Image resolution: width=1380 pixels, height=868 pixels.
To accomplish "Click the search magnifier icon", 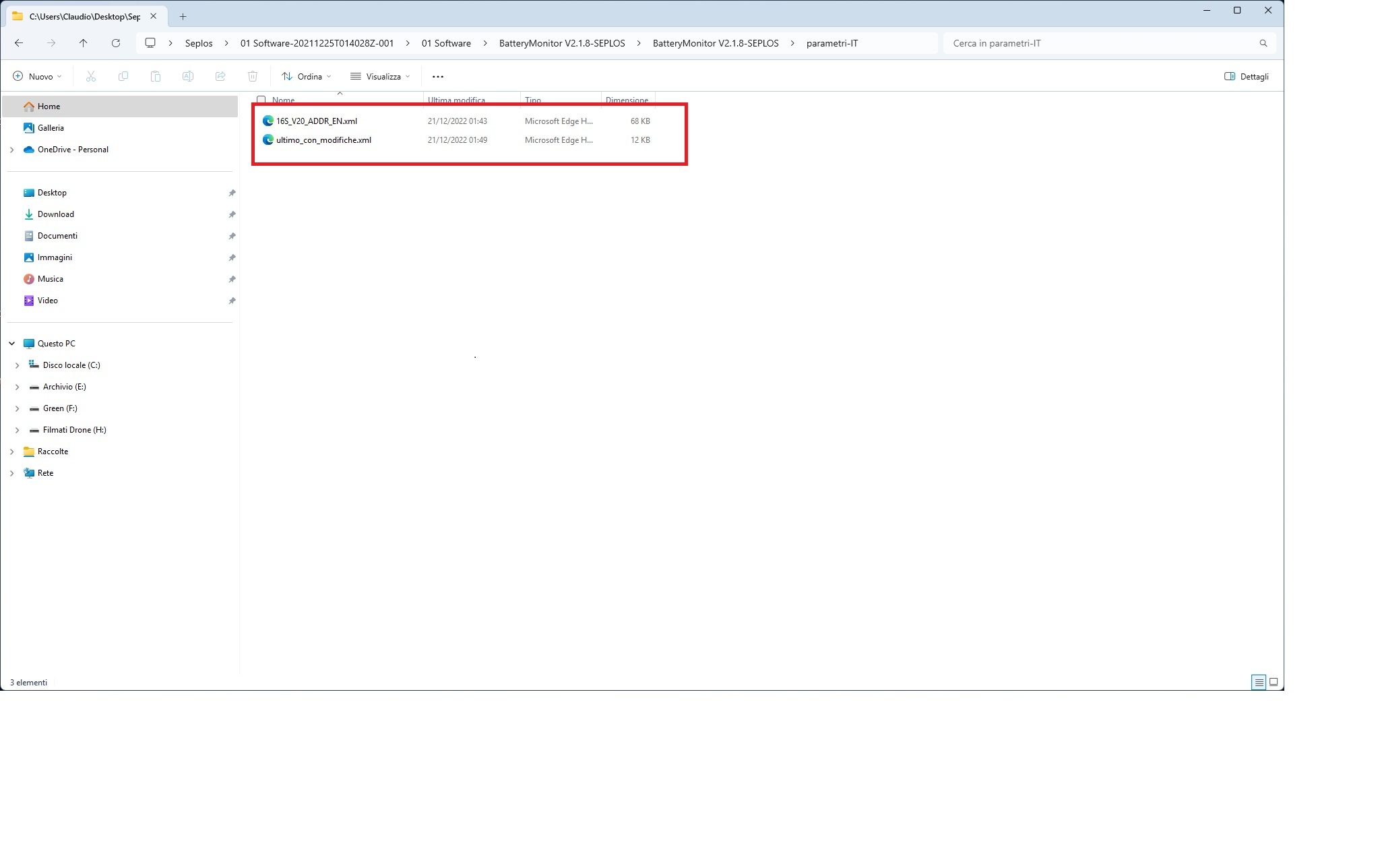I will click(1263, 43).
